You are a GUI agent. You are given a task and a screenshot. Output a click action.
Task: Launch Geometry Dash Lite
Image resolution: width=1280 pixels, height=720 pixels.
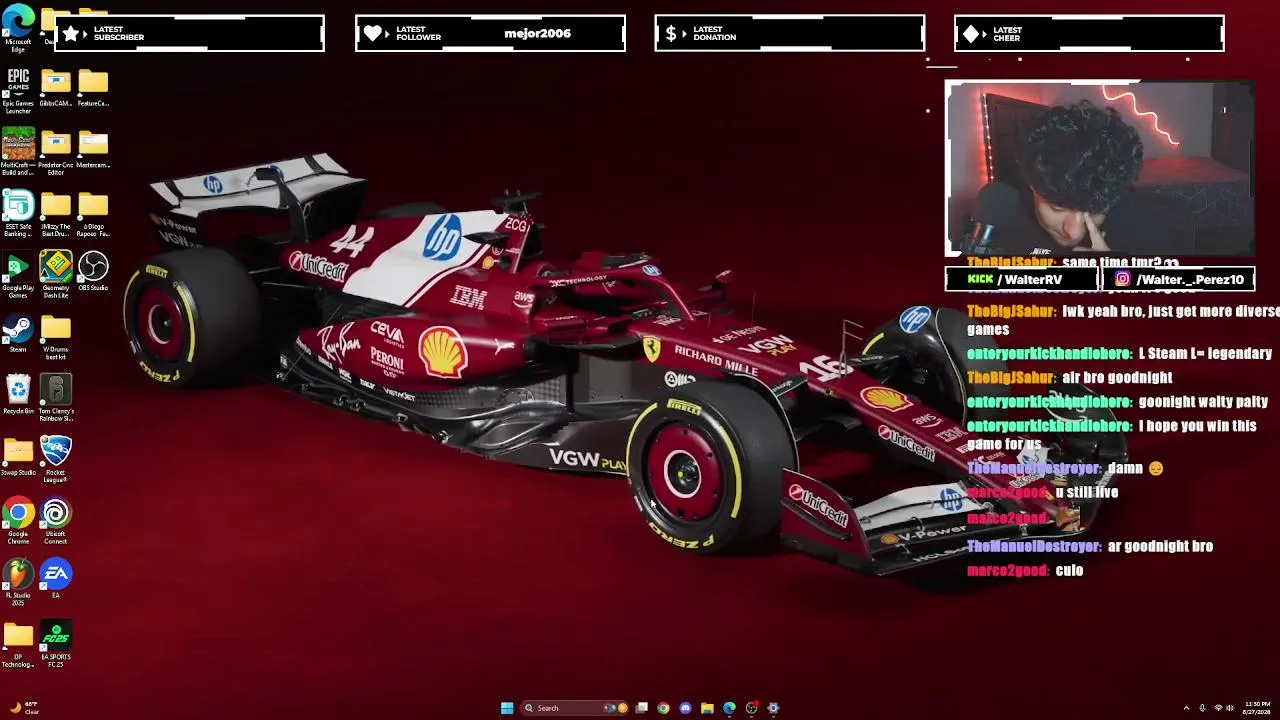tap(56, 276)
